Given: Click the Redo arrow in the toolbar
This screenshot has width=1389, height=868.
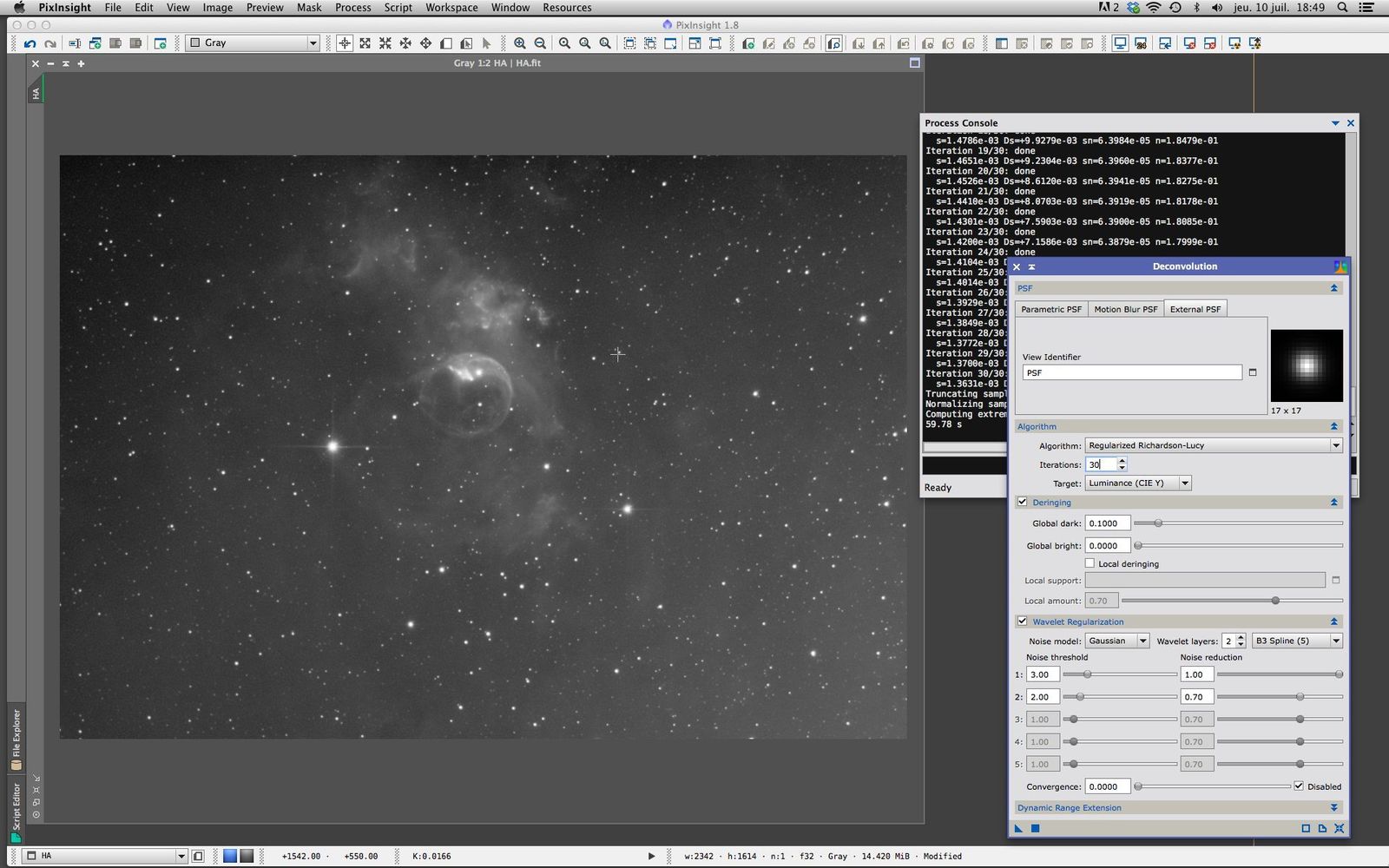Looking at the screenshot, I should point(50,43).
